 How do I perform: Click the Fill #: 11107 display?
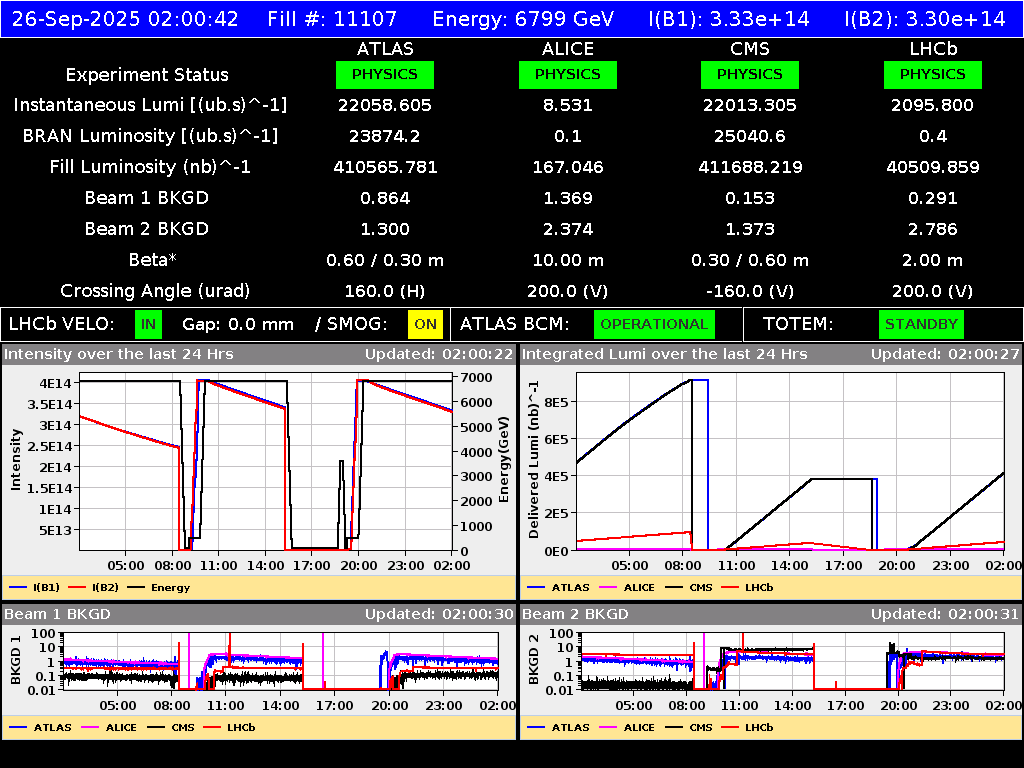[x=333, y=17]
